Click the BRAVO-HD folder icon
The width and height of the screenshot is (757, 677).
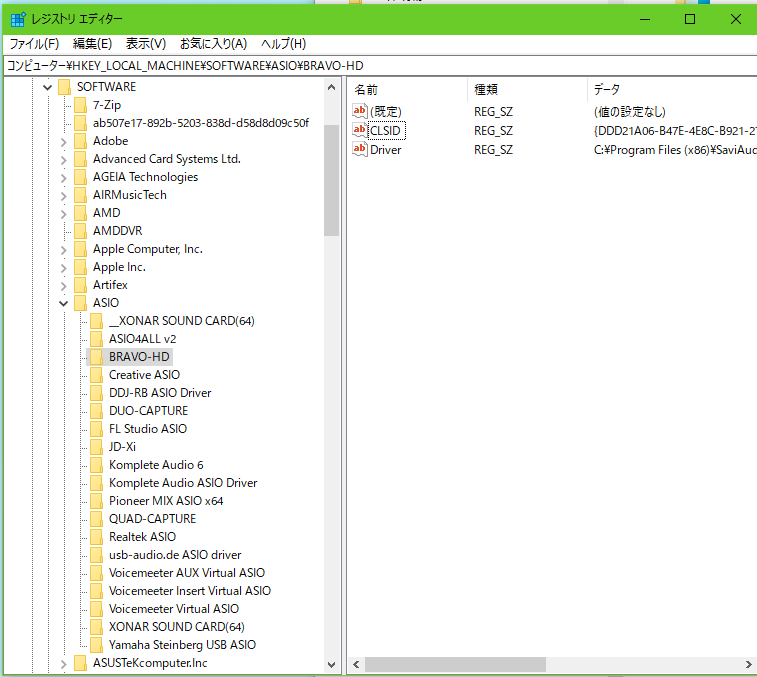pos(96,357)
